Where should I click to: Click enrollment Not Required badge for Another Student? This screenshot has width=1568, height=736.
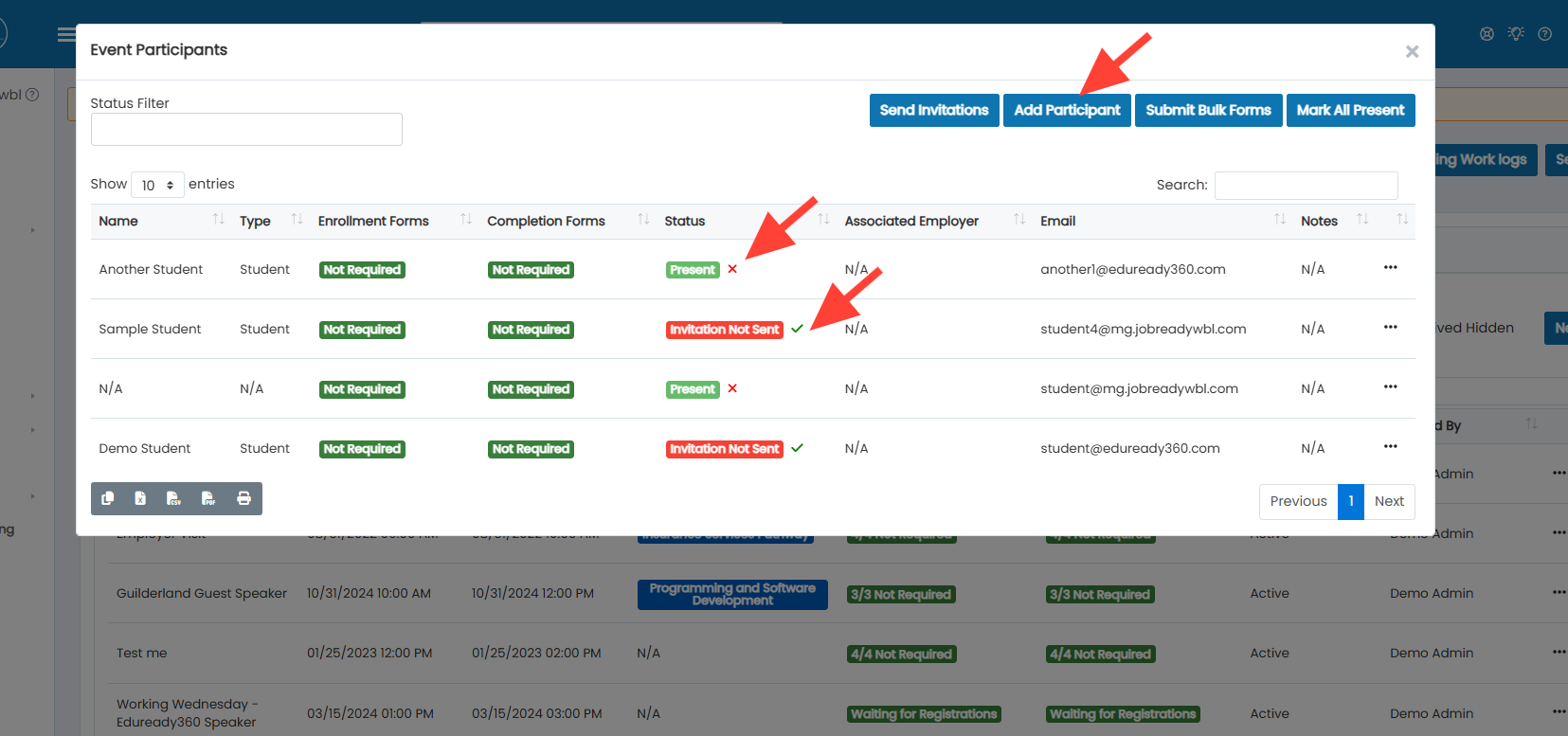pyautogui.click(x=362, y=270)
